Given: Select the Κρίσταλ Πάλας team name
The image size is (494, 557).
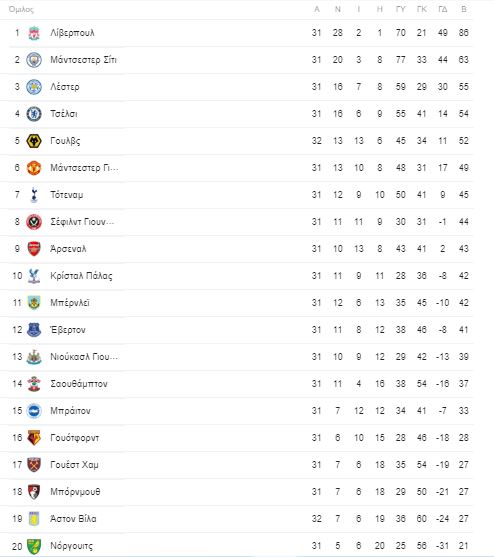Looking at the screenshot, I should point(81,276).
